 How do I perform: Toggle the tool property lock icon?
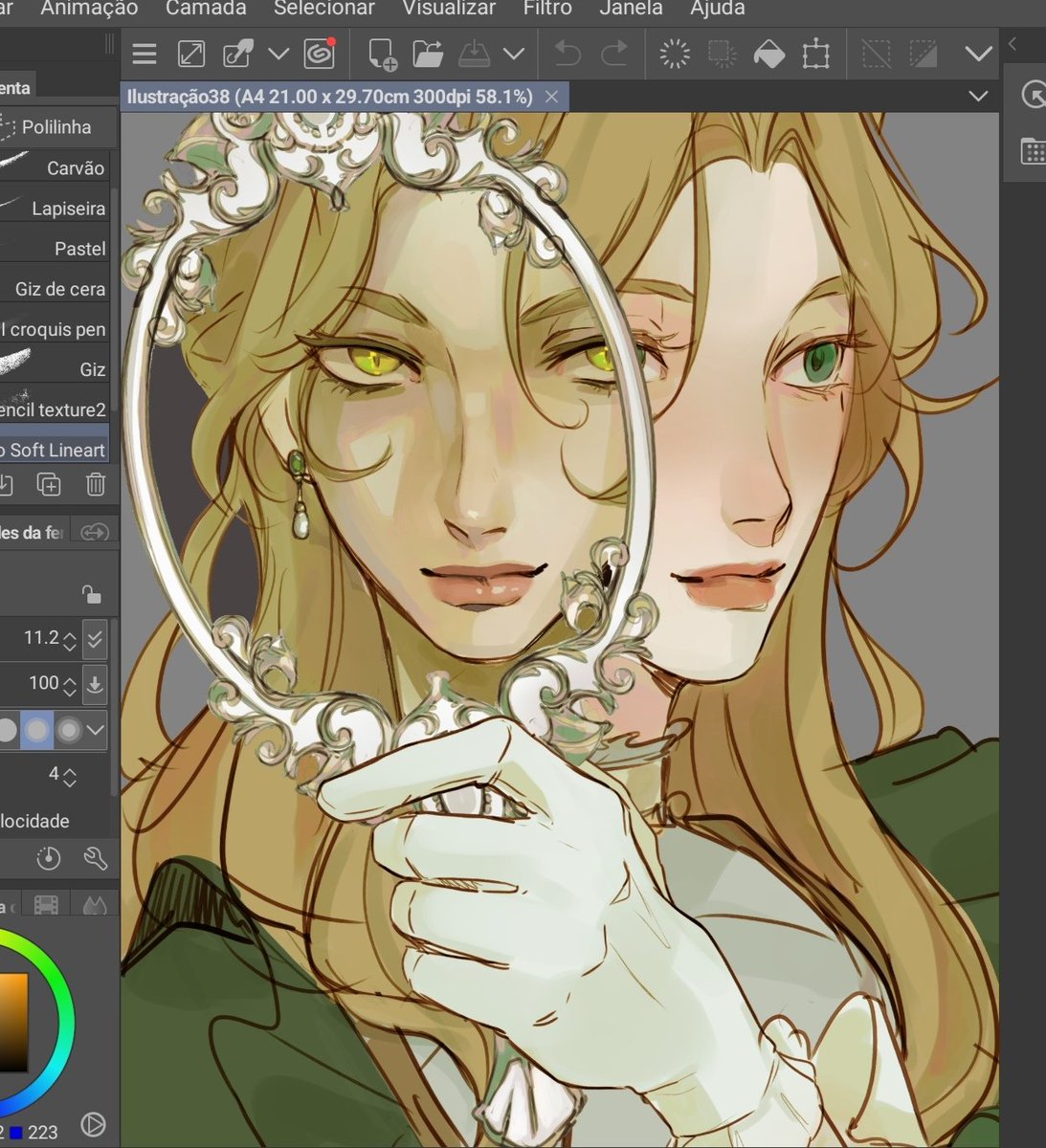click(91, 594)
